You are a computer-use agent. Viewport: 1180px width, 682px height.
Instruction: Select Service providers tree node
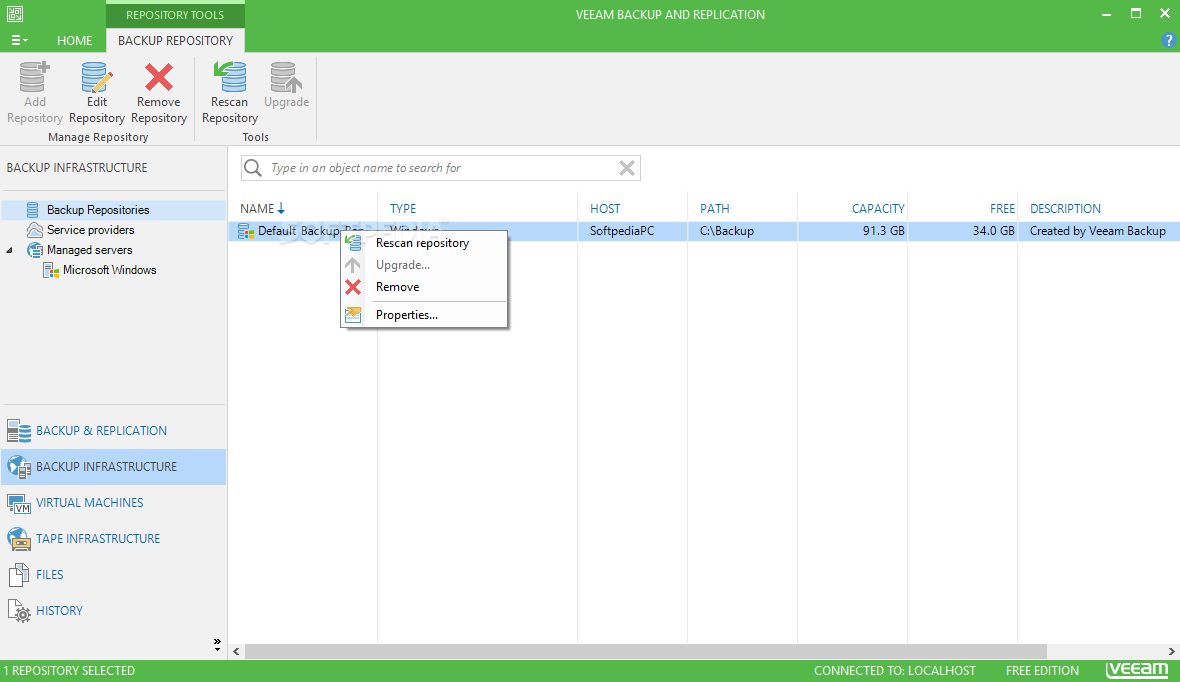90,230
